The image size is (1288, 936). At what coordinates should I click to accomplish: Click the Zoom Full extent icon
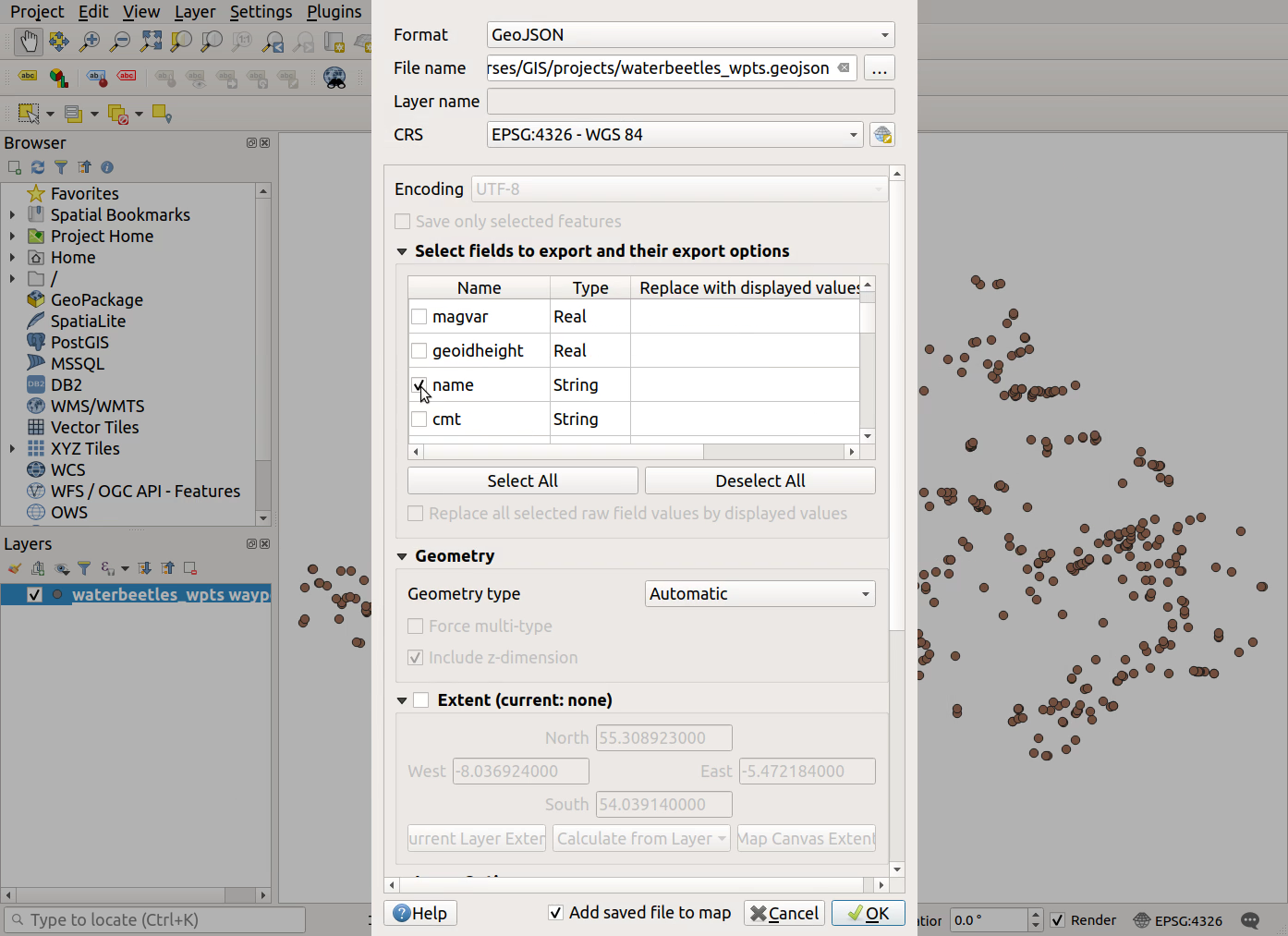(151, 42)
